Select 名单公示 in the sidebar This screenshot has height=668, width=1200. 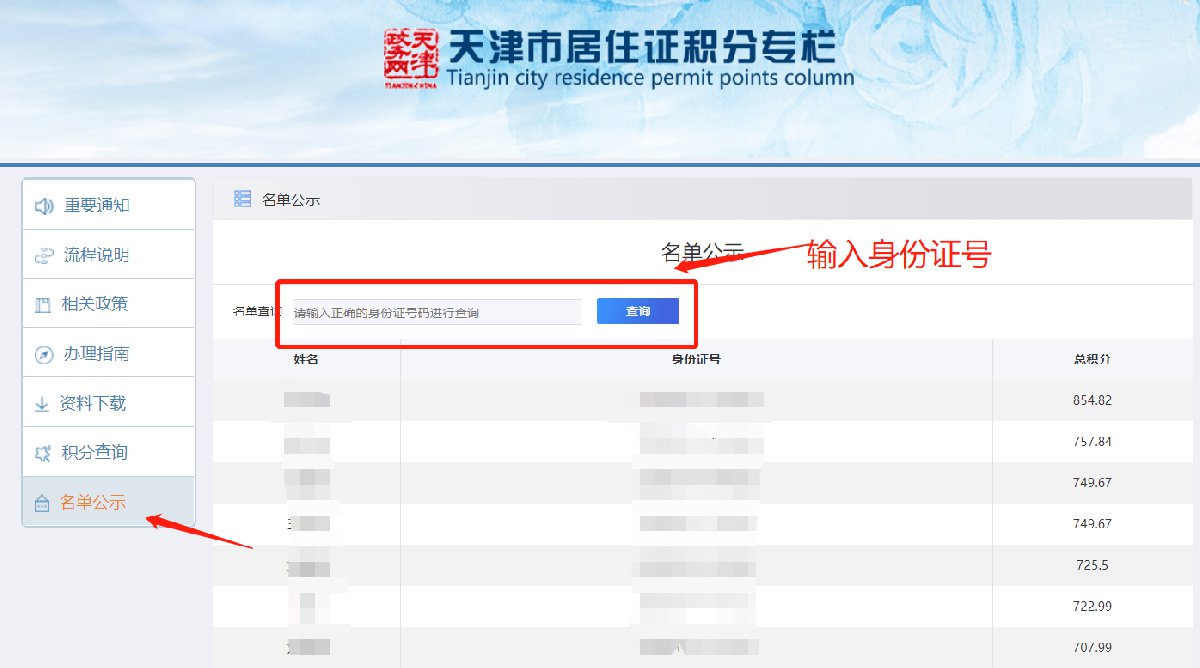coord(109,502)
